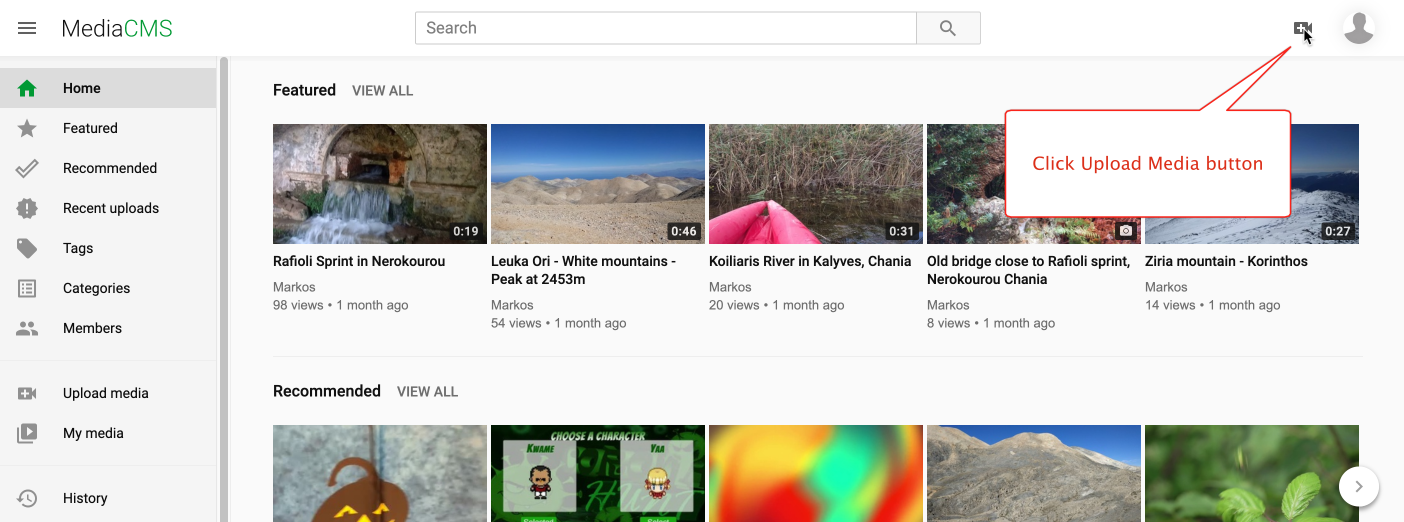Click the Members people icon
Screen dimensions: 1404x522
(27, 328)
